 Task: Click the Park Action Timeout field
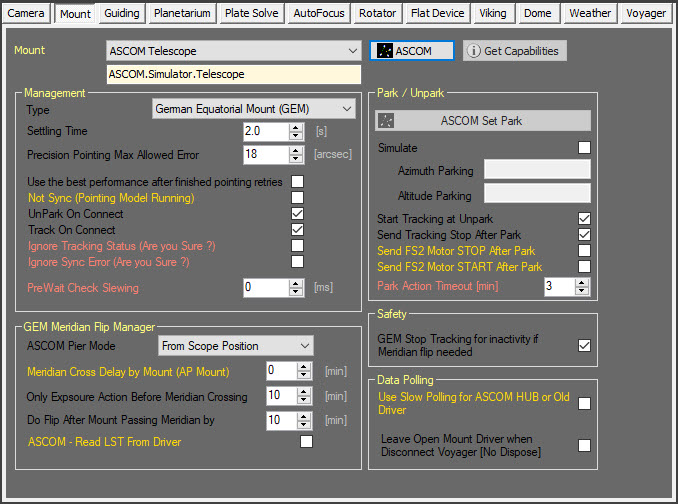[x=560, y=286]
